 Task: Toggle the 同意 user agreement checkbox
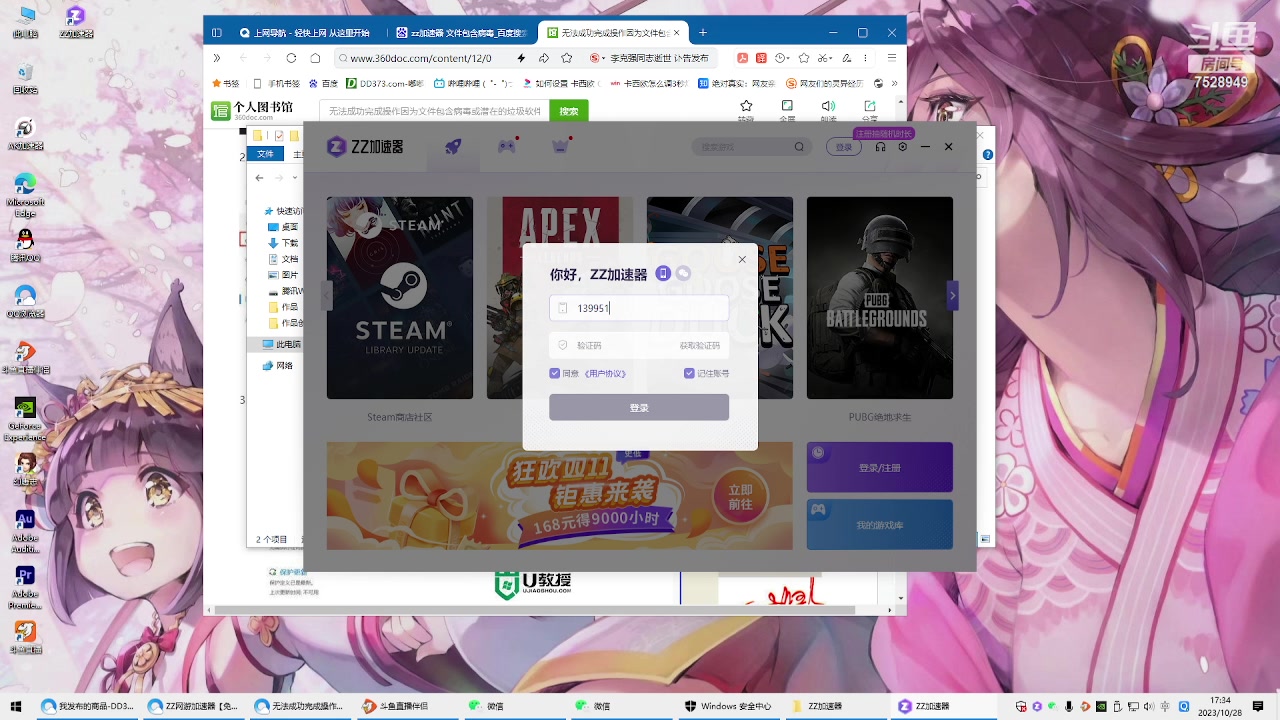(x=555, y=373)
